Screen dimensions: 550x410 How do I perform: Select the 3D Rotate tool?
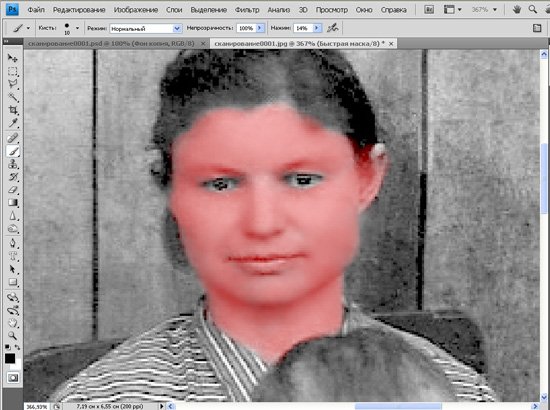13,297
